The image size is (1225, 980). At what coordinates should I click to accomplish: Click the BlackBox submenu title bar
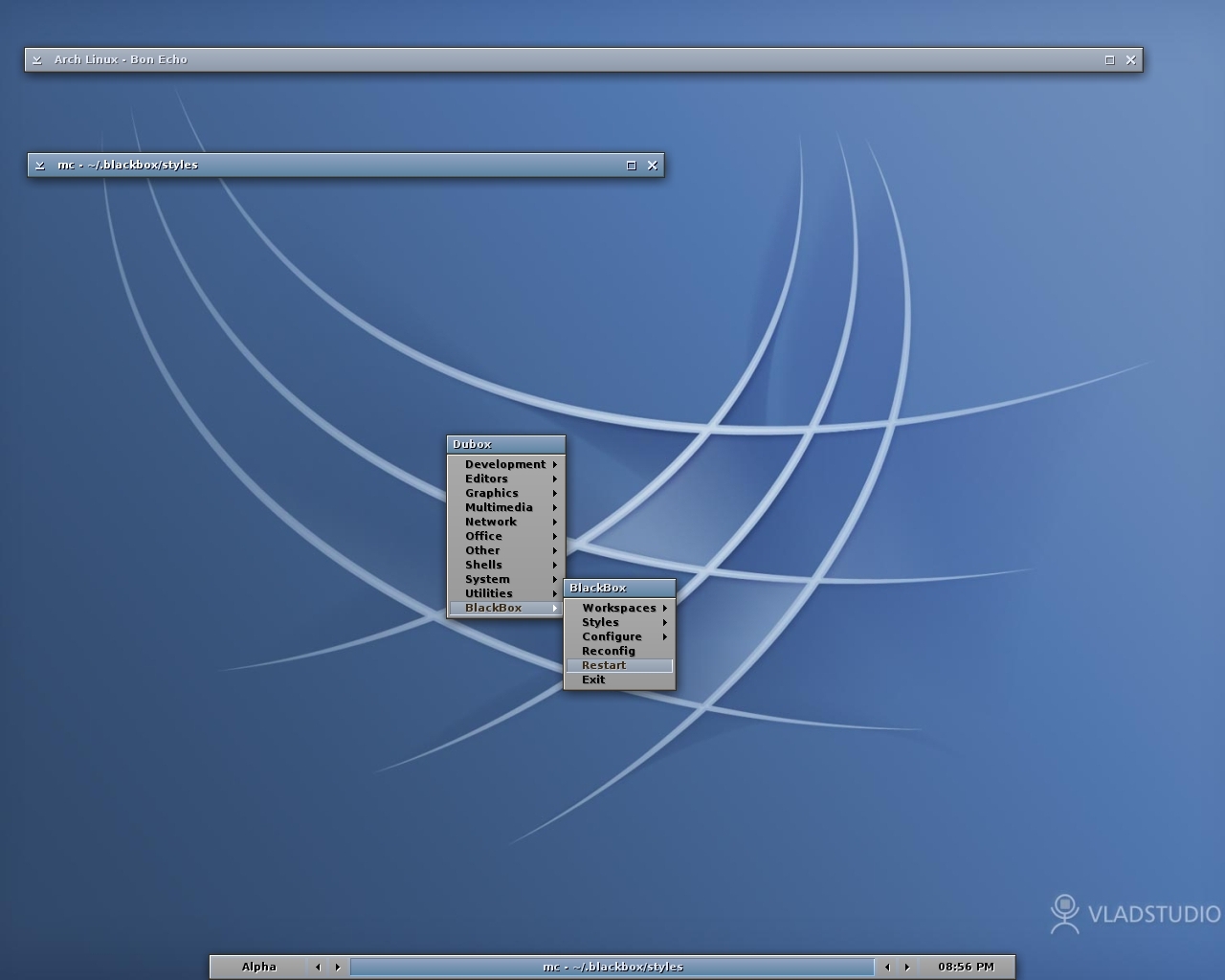[x=619, y=588]
